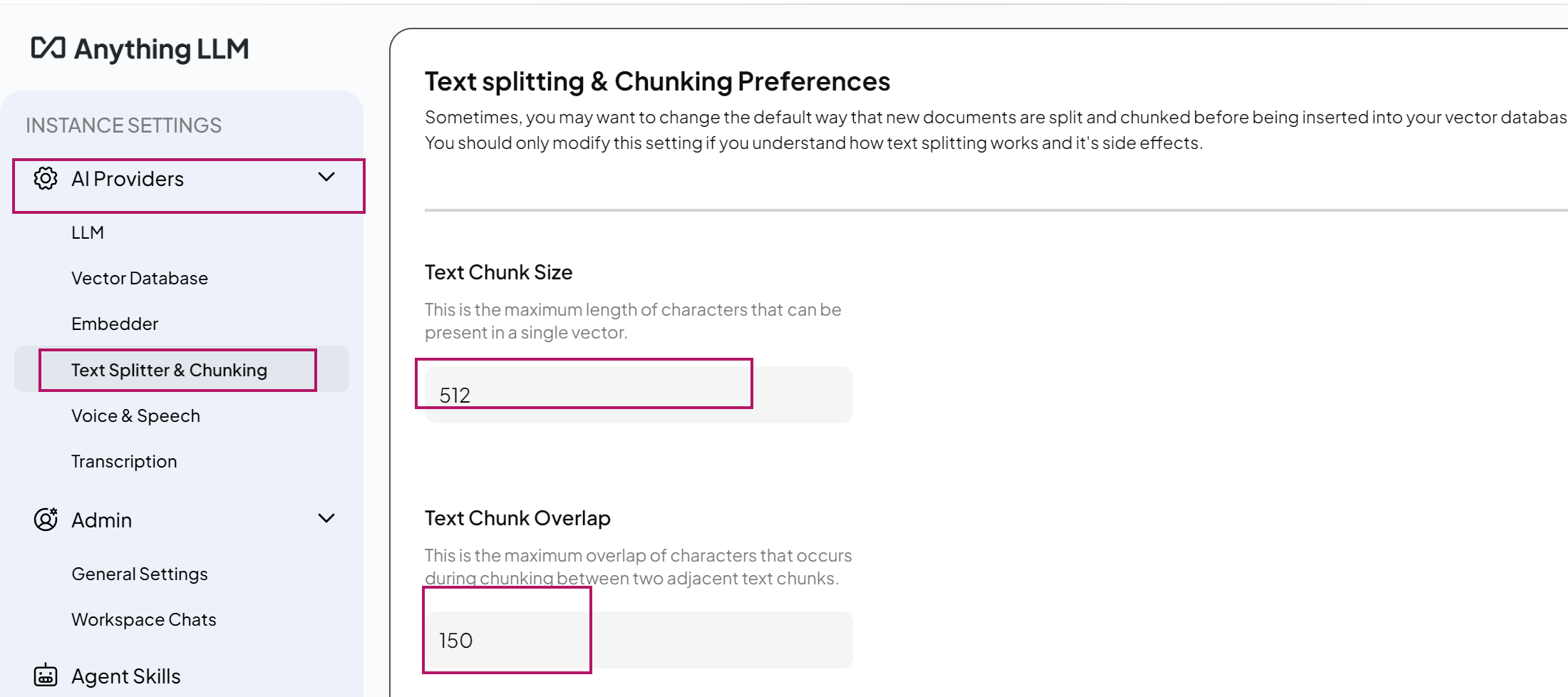The width and height of the screenshot is (1568, 697).
Task: Click the Anything LLM title text
Action: point(162,49)
